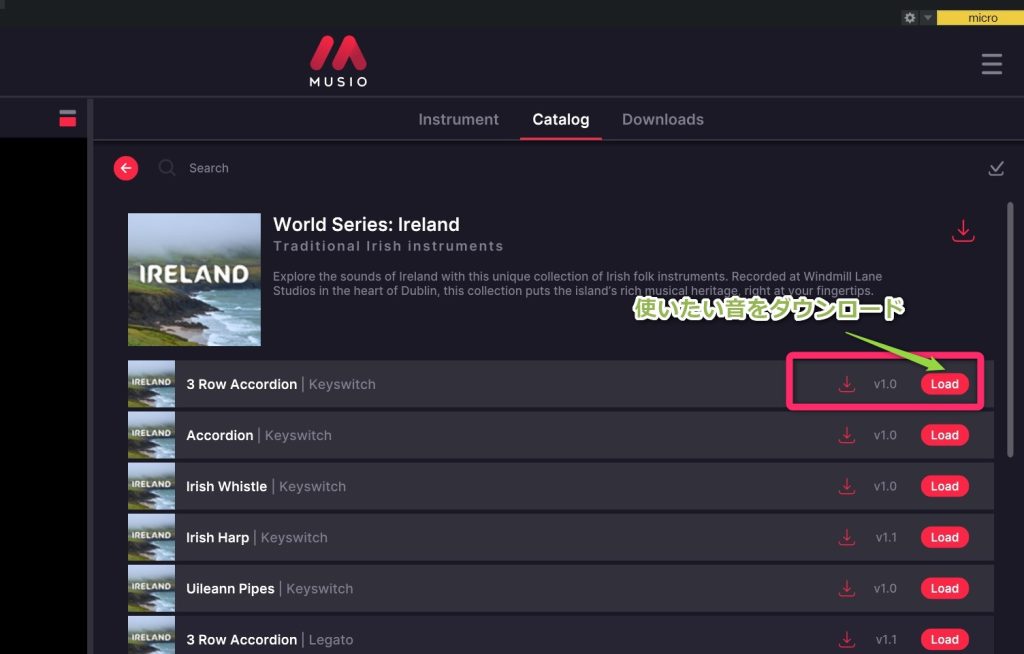The width and height of the screenshot is (1024, 654).
Task: Click the red rack icon in sidebar
Action: [68, 118]
